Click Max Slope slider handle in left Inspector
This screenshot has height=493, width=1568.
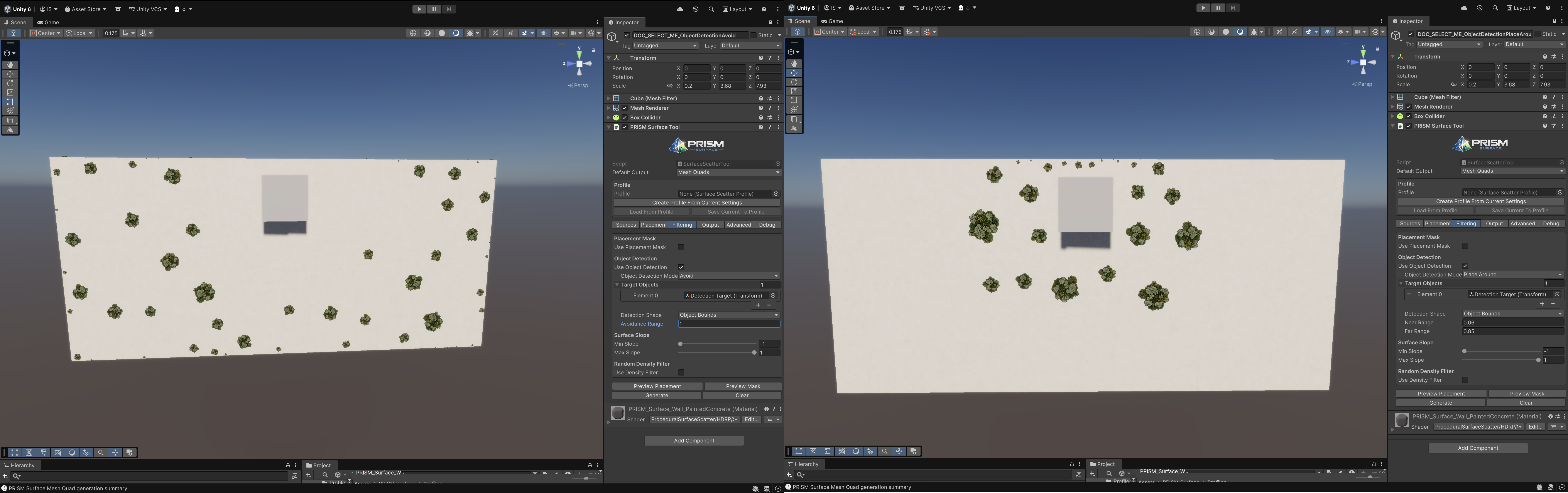pyautogui.click(x=754, y=353)
